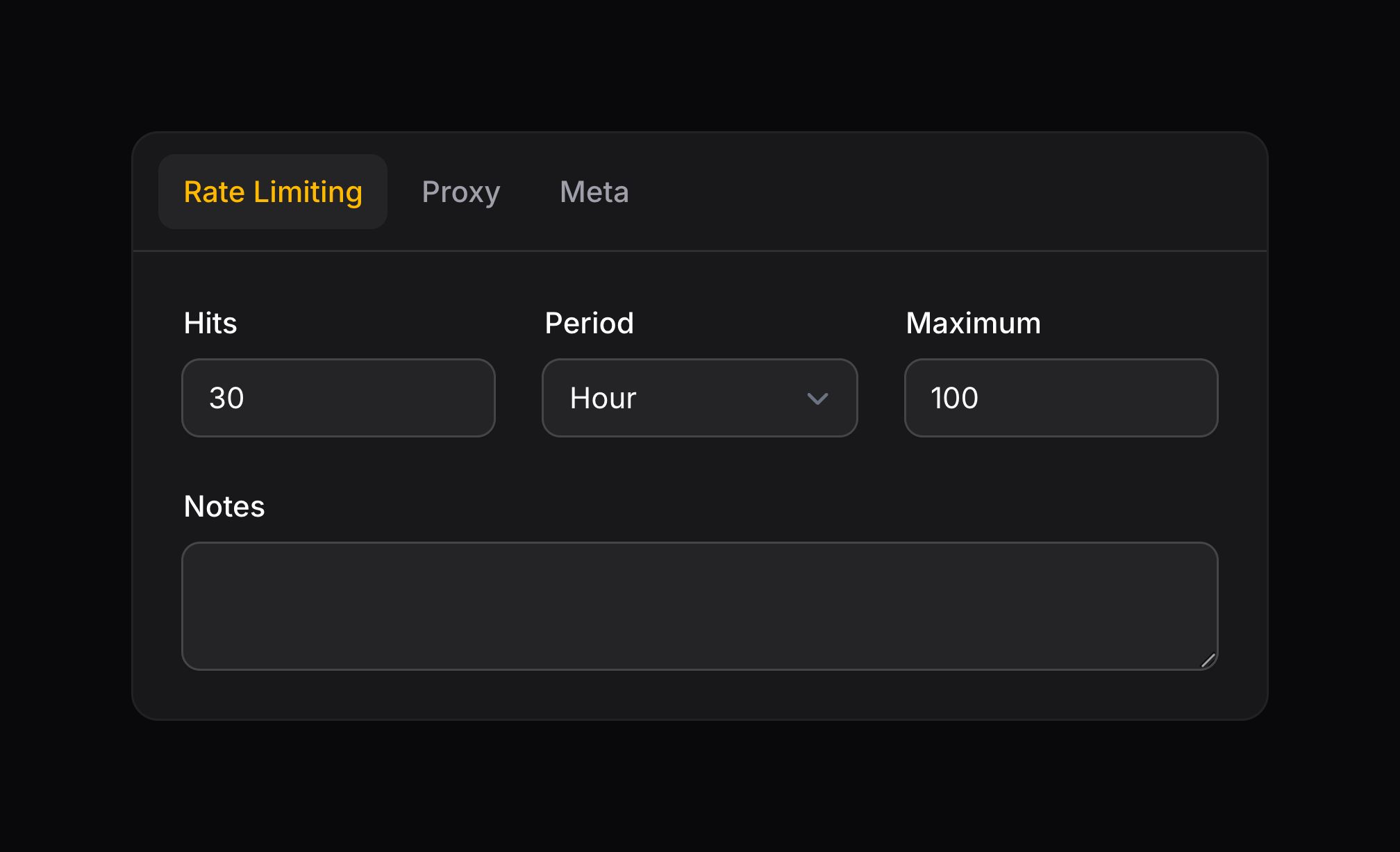The height and width of the screenshot is (852, 1400).
Task: Open the Period dropdown
Action: 699,398
